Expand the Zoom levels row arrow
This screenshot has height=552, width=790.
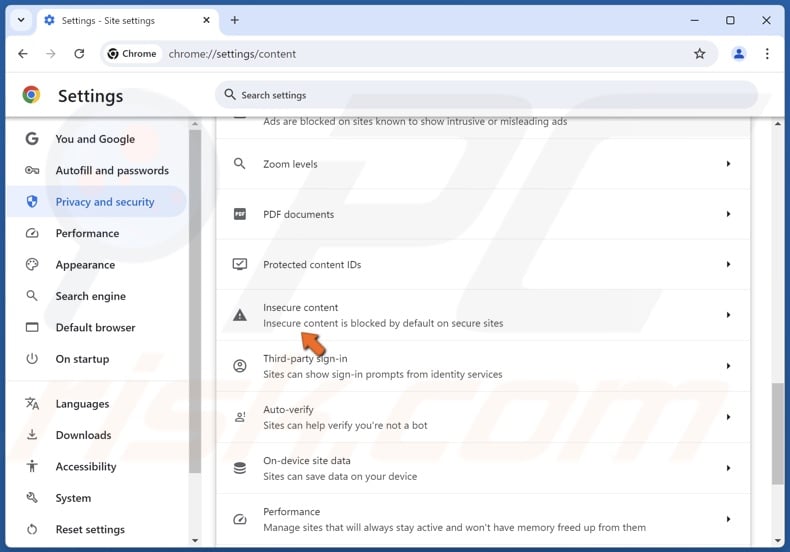click(728, 164)
